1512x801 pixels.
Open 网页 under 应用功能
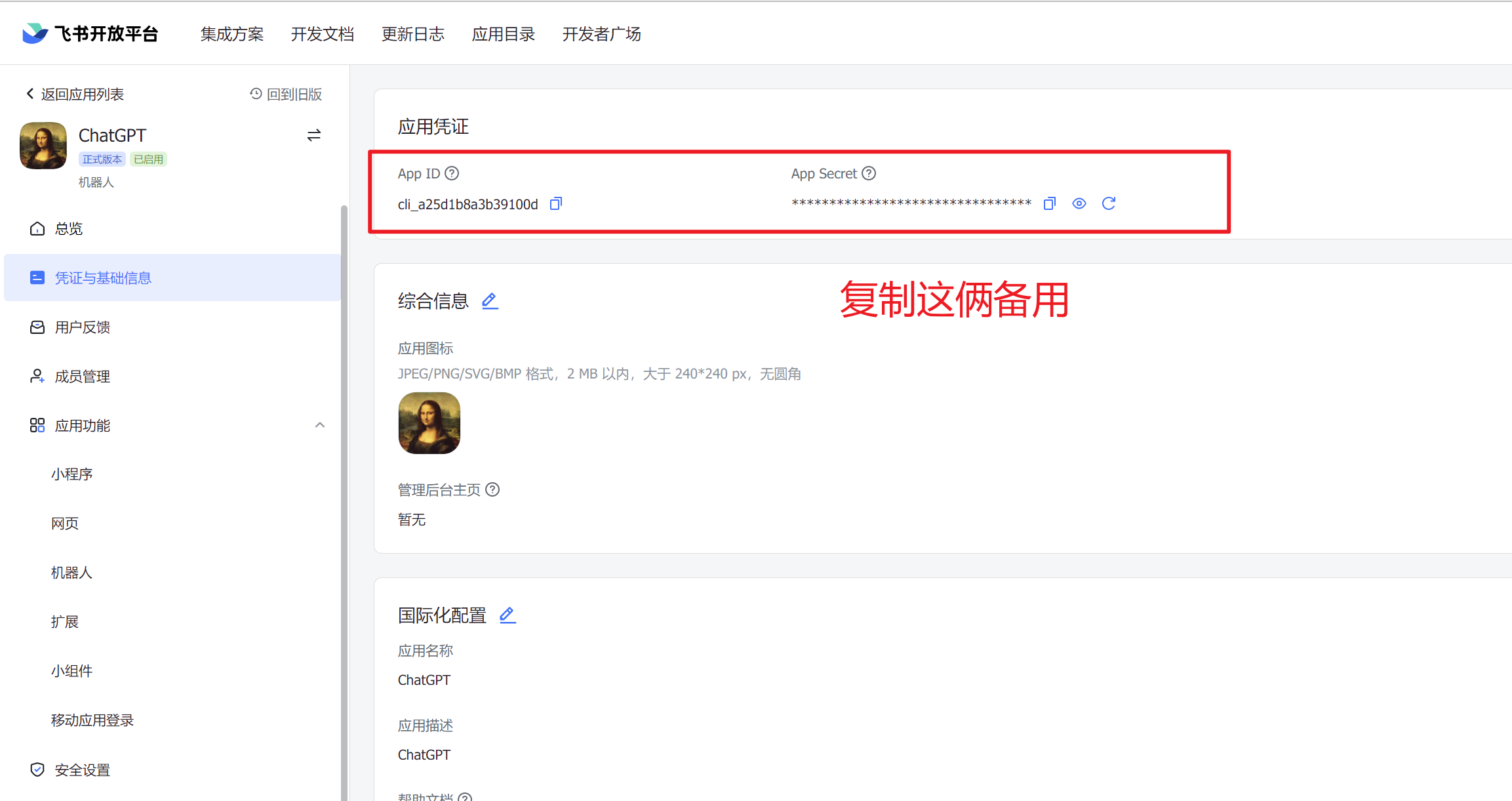click(65, 524)
